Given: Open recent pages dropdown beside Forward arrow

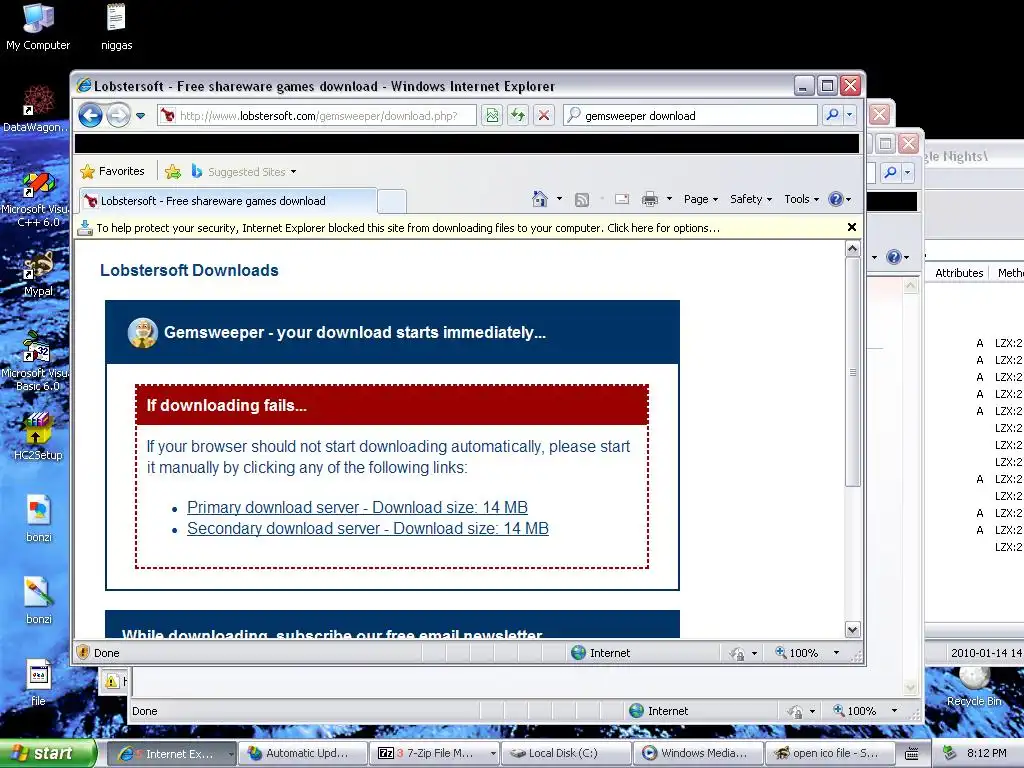Looking at the screenshot, I should (140, 116).
